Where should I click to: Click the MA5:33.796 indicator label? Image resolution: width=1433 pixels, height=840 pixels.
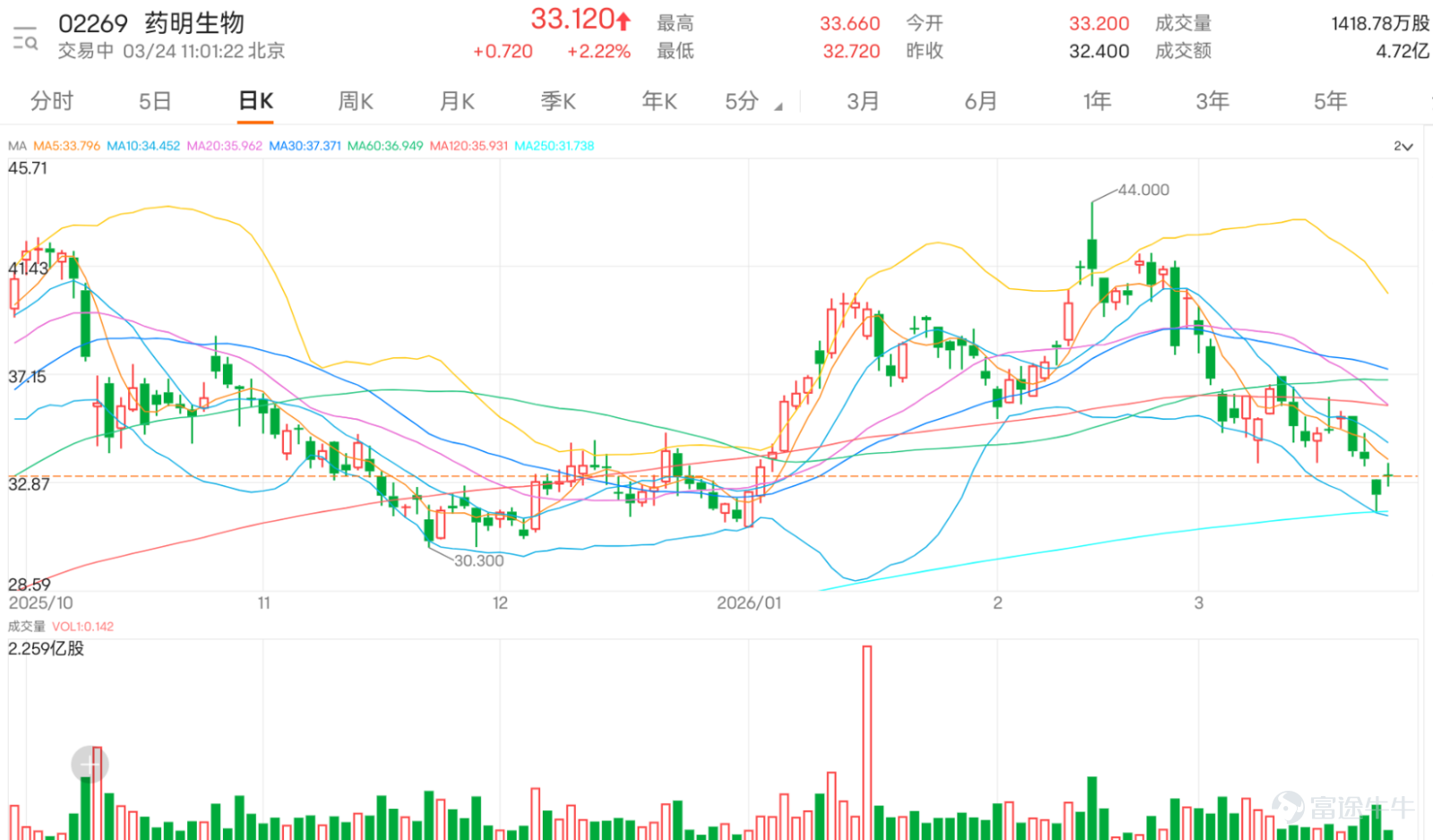tap(67, 146)
